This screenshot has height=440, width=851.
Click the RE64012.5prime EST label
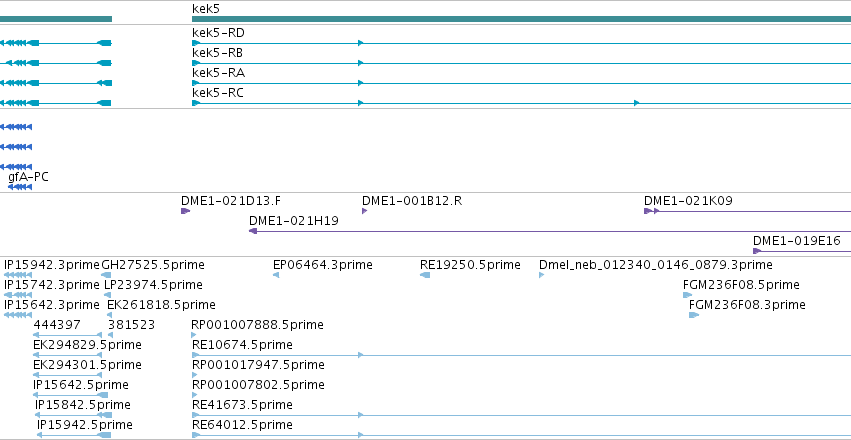[x=243, y=425]
